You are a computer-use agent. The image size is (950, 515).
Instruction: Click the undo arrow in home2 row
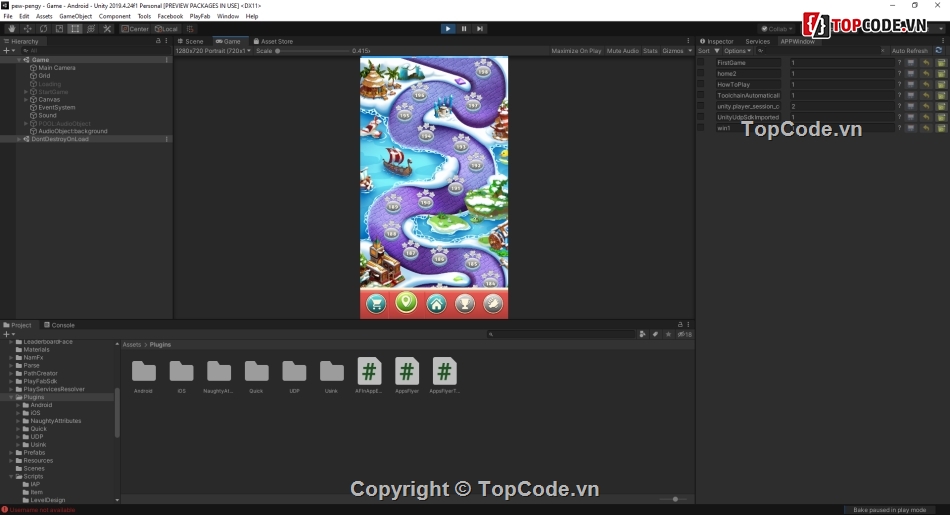(926, 73)
